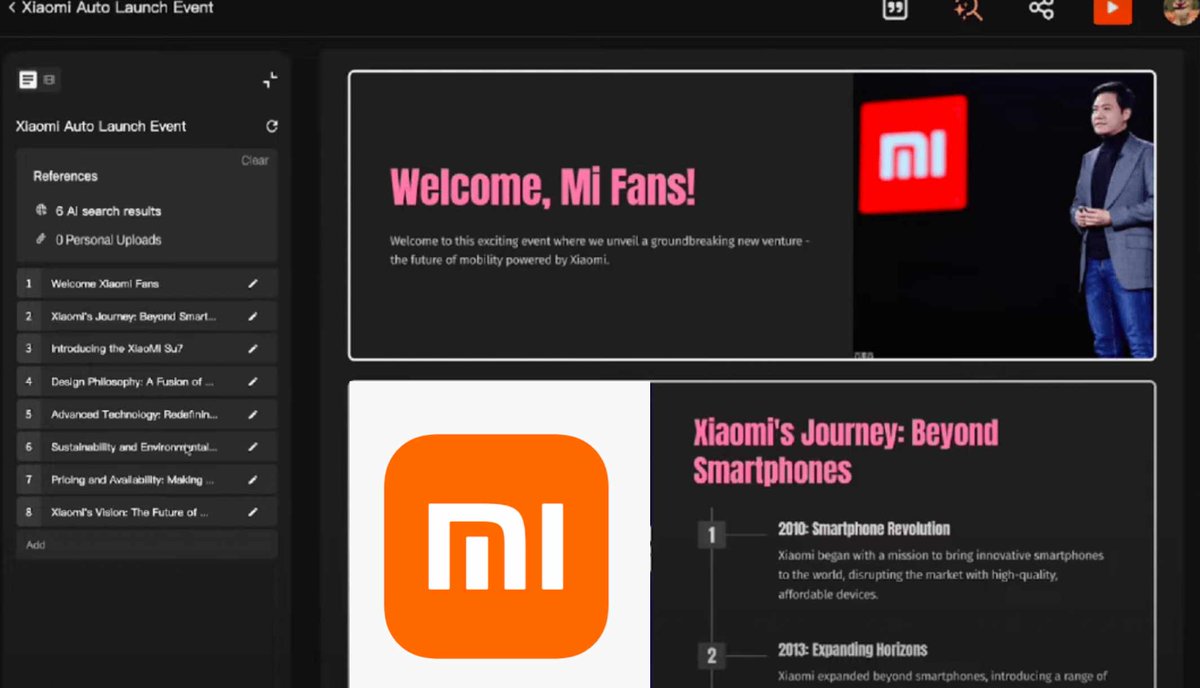
Task: Edit Pricing and Availability item with pencil icon
Action: coord(253,480)
